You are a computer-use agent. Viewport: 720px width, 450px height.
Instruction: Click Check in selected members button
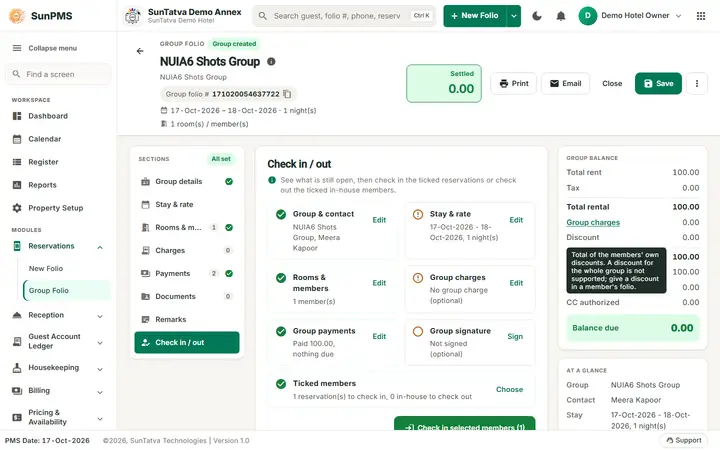point(465,423)
